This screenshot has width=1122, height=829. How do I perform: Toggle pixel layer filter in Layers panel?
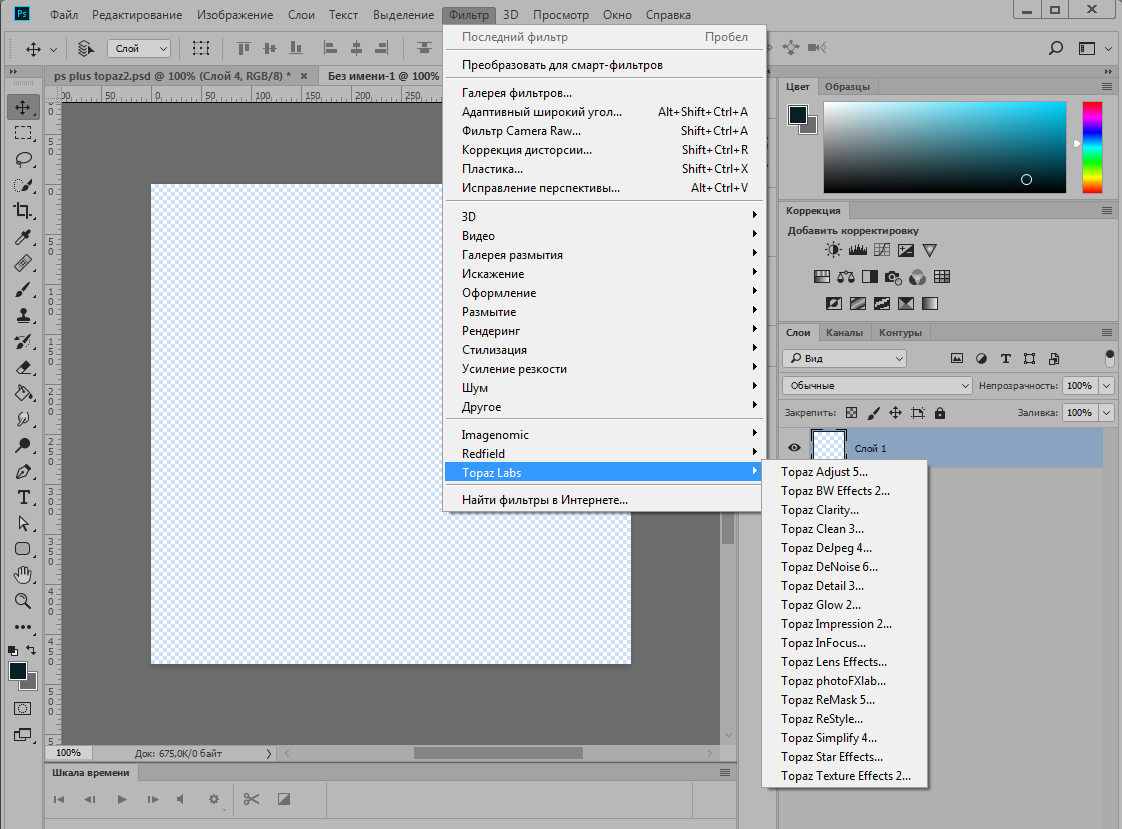pyautogui.click(x=957, y=358)
